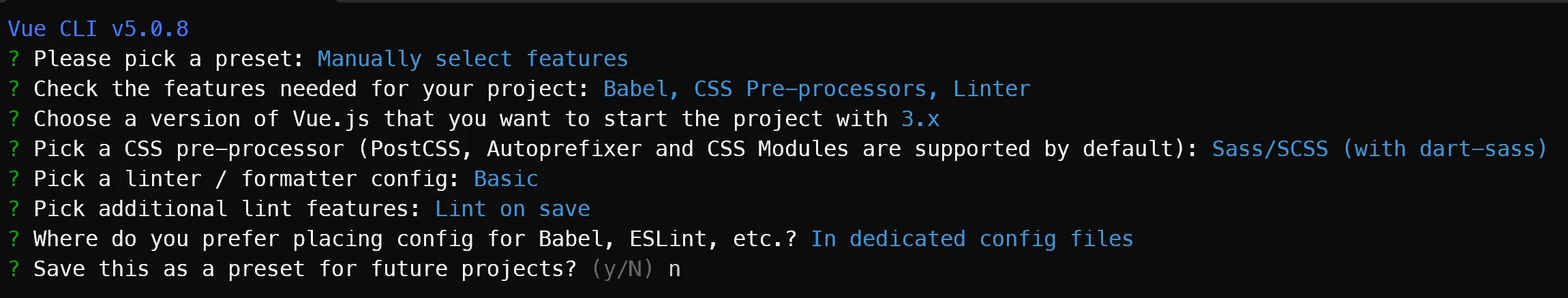The height and width of the screenshot is (298, 1568).
Task: Click the "Babel, CSS Pre-processors, Linter" features answer
Action: point(816,89)
